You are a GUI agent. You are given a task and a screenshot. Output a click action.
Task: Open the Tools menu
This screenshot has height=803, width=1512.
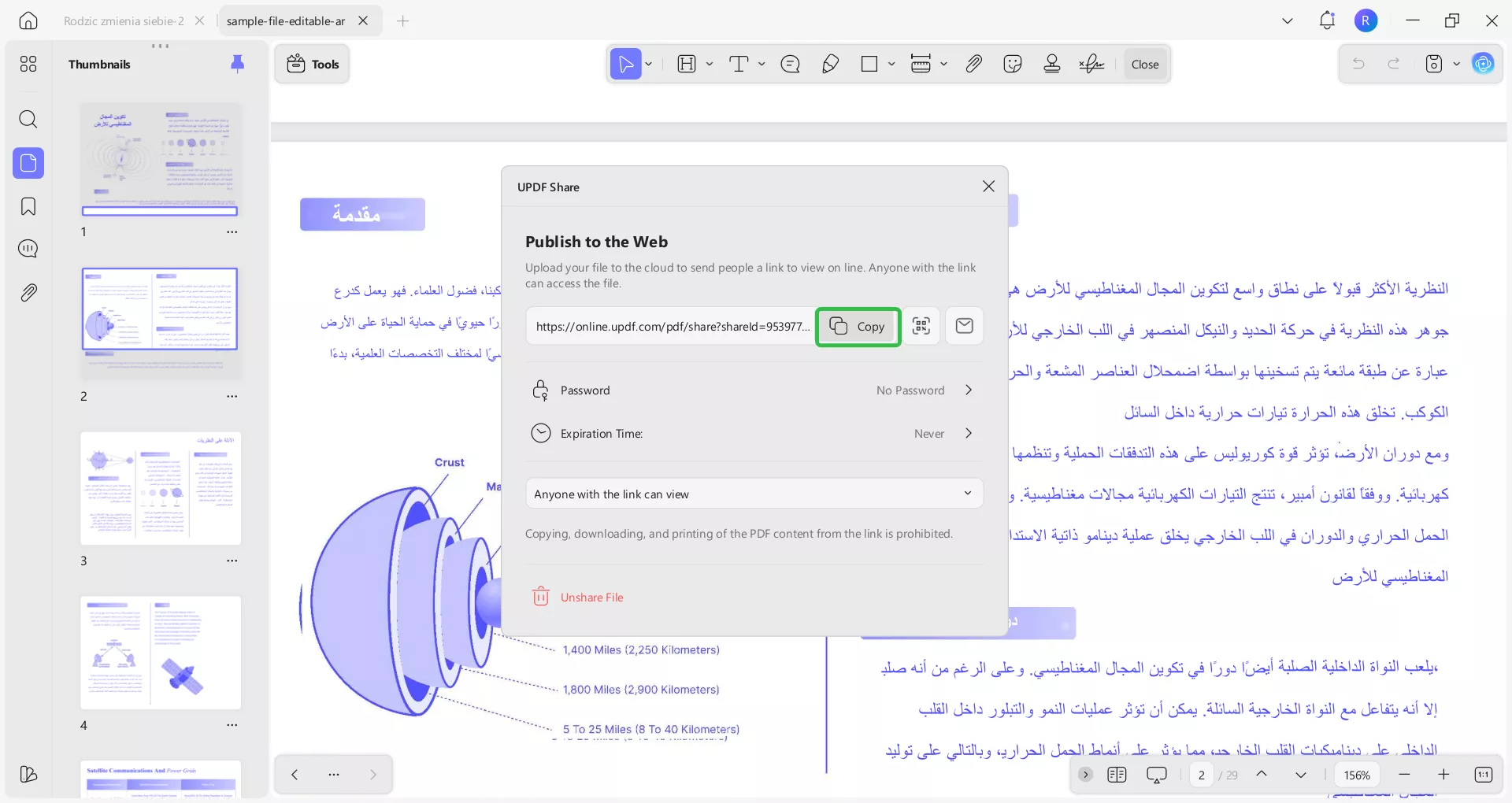312,64
